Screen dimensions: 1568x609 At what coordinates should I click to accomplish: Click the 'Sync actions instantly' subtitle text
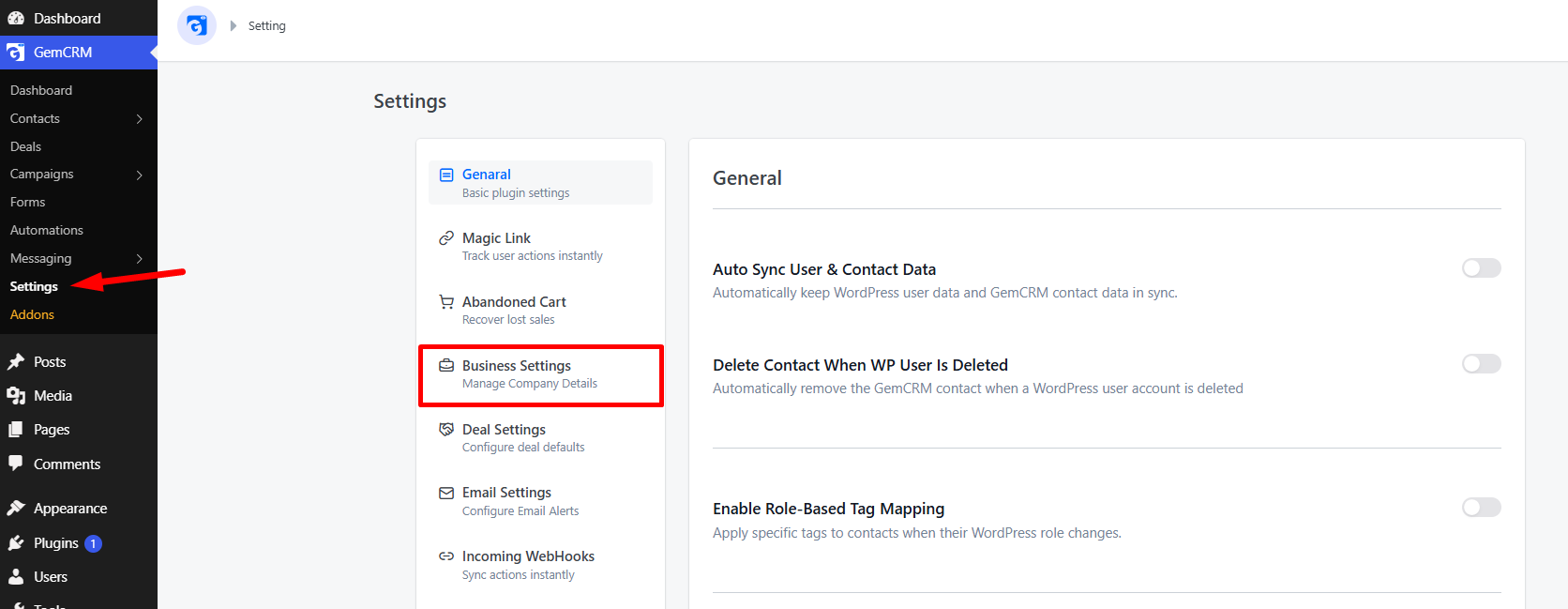tap(519, 575)
